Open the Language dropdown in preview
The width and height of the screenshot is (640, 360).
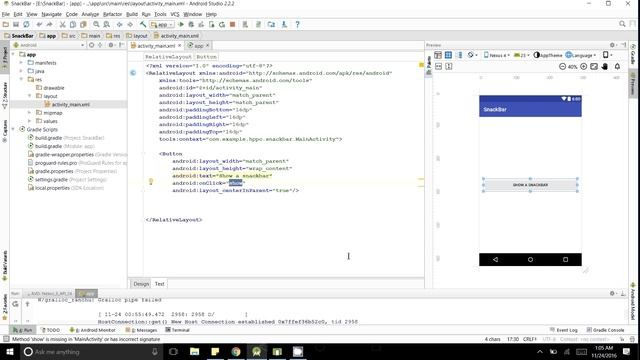coord(581,55)
